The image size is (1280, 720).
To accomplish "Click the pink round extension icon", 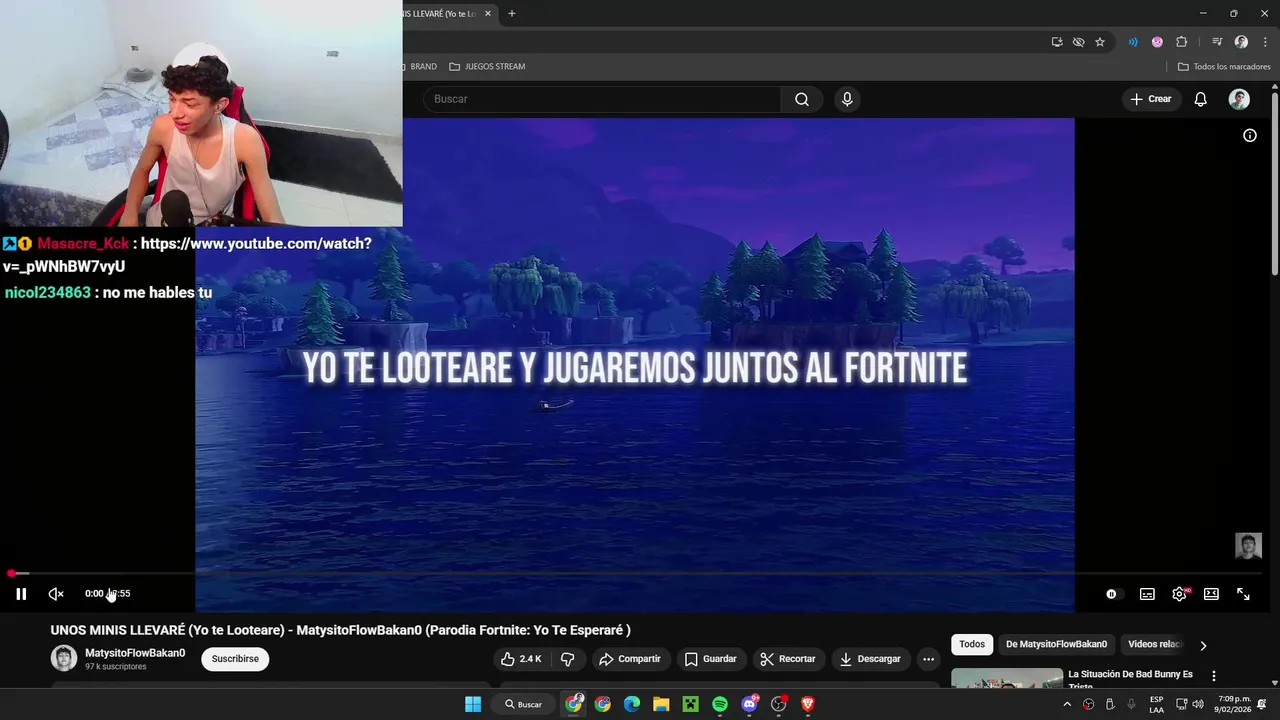I will click(x=1157, y=42).
